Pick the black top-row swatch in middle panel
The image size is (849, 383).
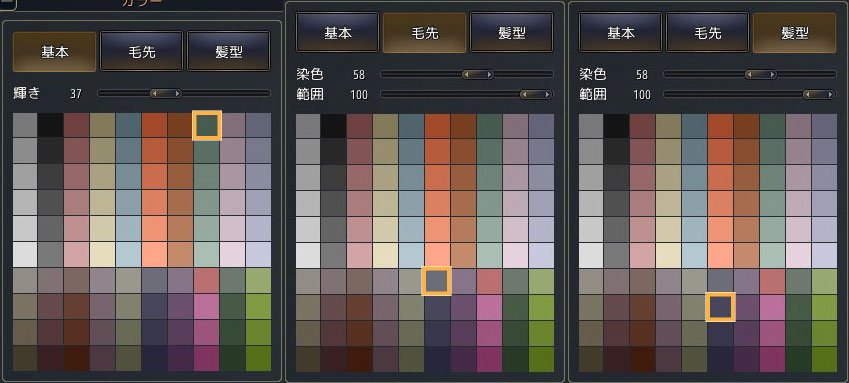(333, 126)
